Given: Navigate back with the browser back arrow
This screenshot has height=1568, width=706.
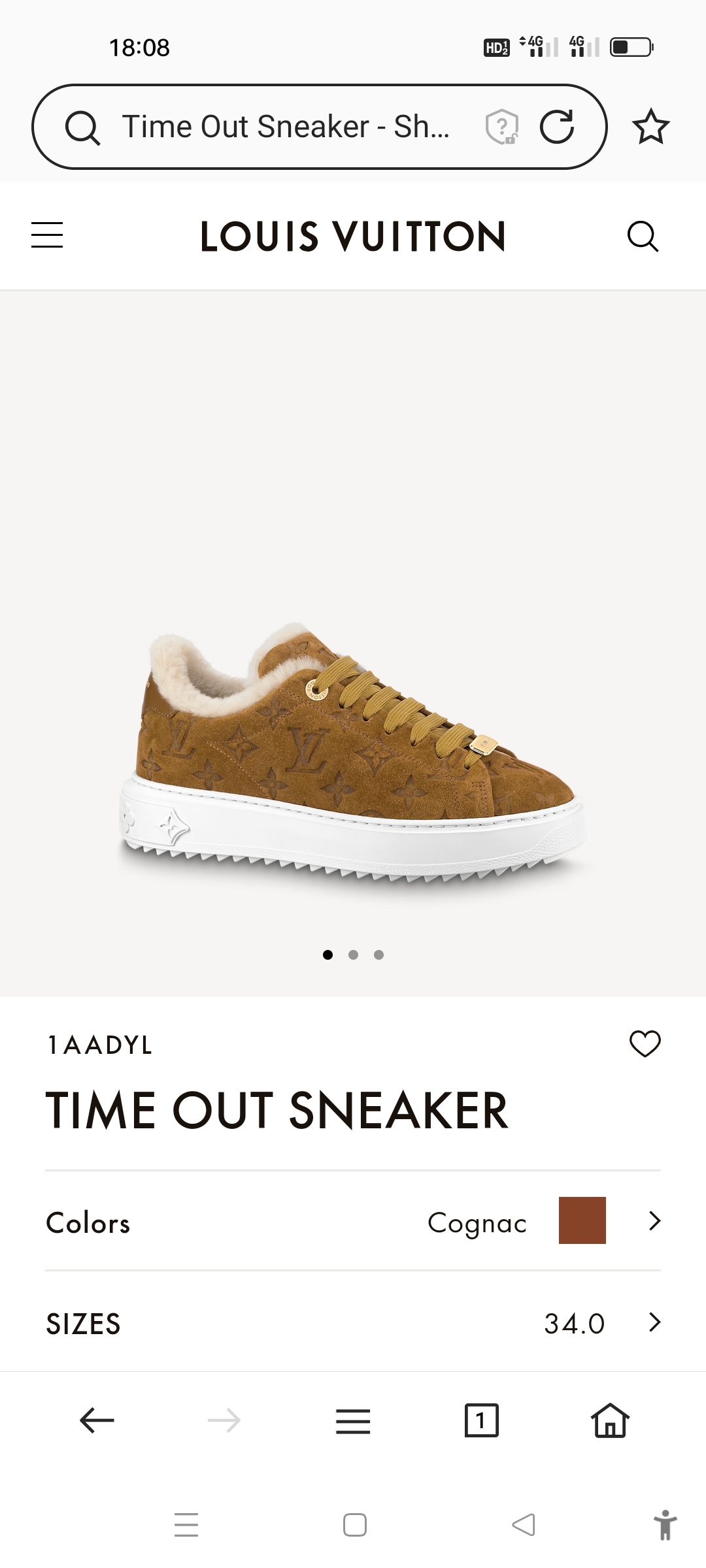Looking at the screenshot, I should tap(97, 1420).
